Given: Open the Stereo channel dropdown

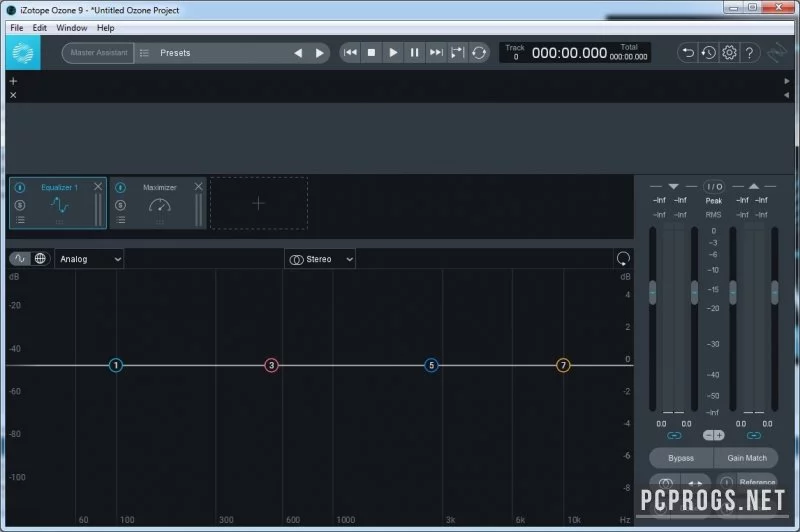Looking at the screenshot, I should (320, 259).
